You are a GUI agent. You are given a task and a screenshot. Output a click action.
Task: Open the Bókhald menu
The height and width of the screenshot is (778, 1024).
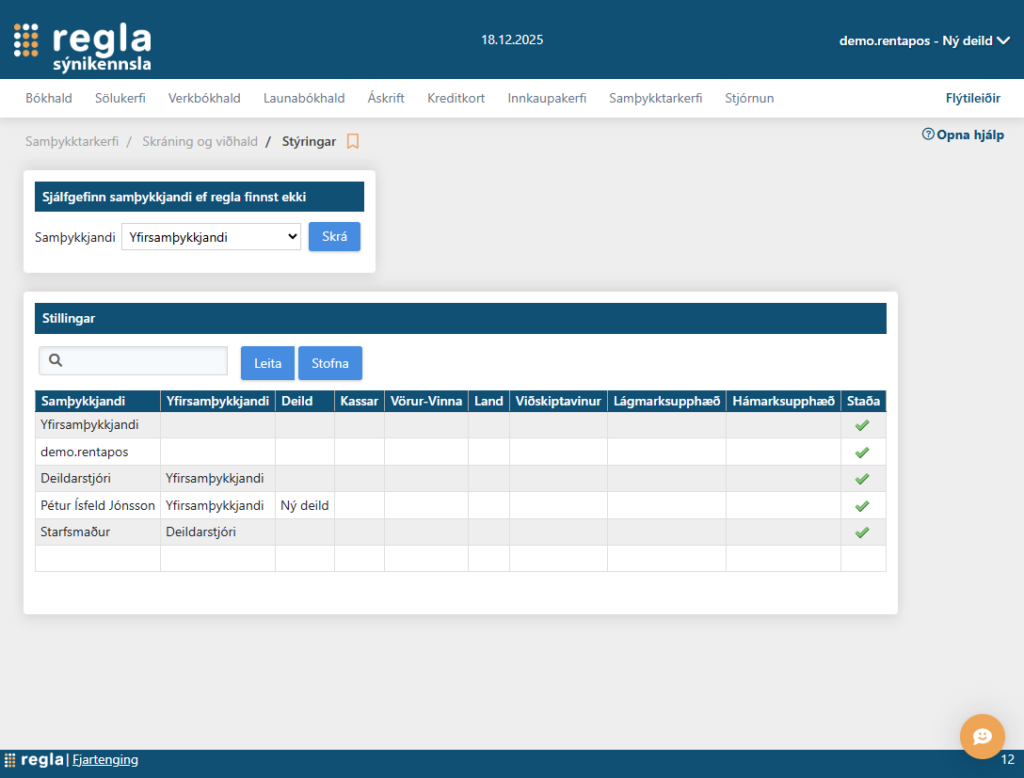pos(48,98)
